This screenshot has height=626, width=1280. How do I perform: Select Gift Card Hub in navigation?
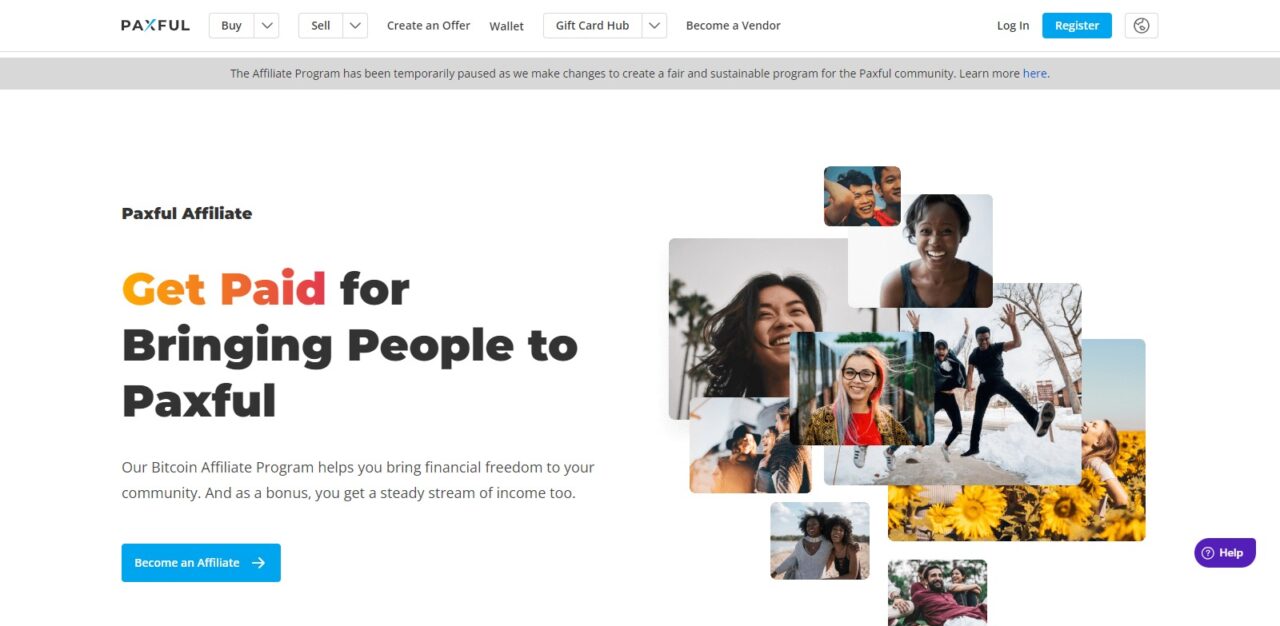click(x=592, y=25)
